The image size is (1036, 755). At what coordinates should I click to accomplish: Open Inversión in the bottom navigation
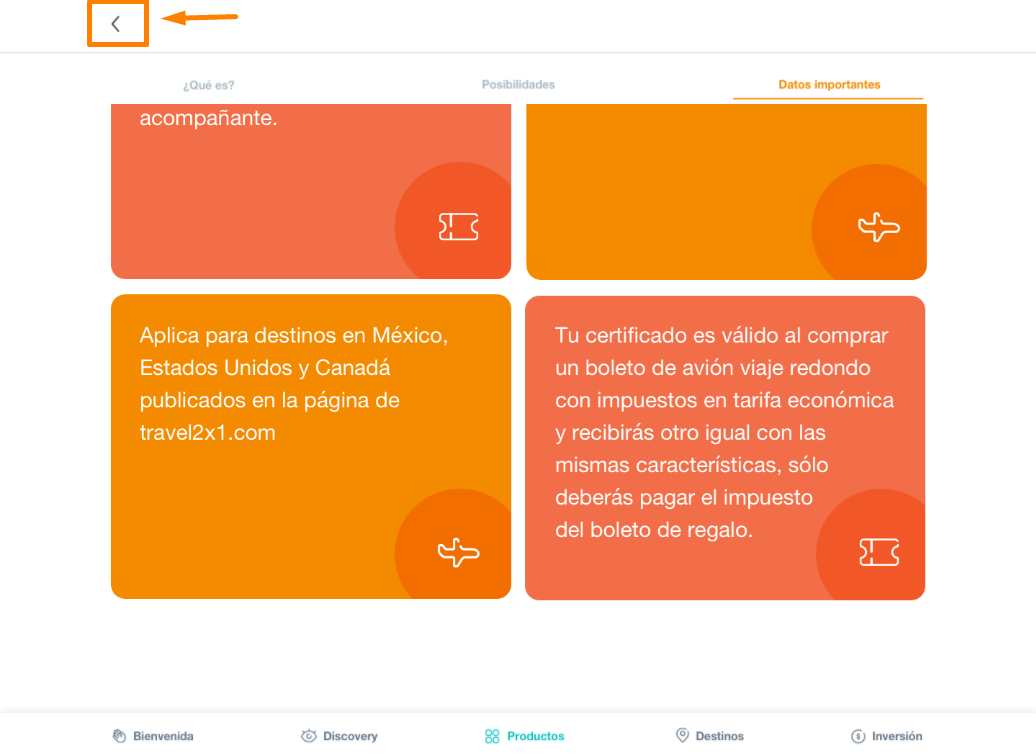(x=887, y=736)
